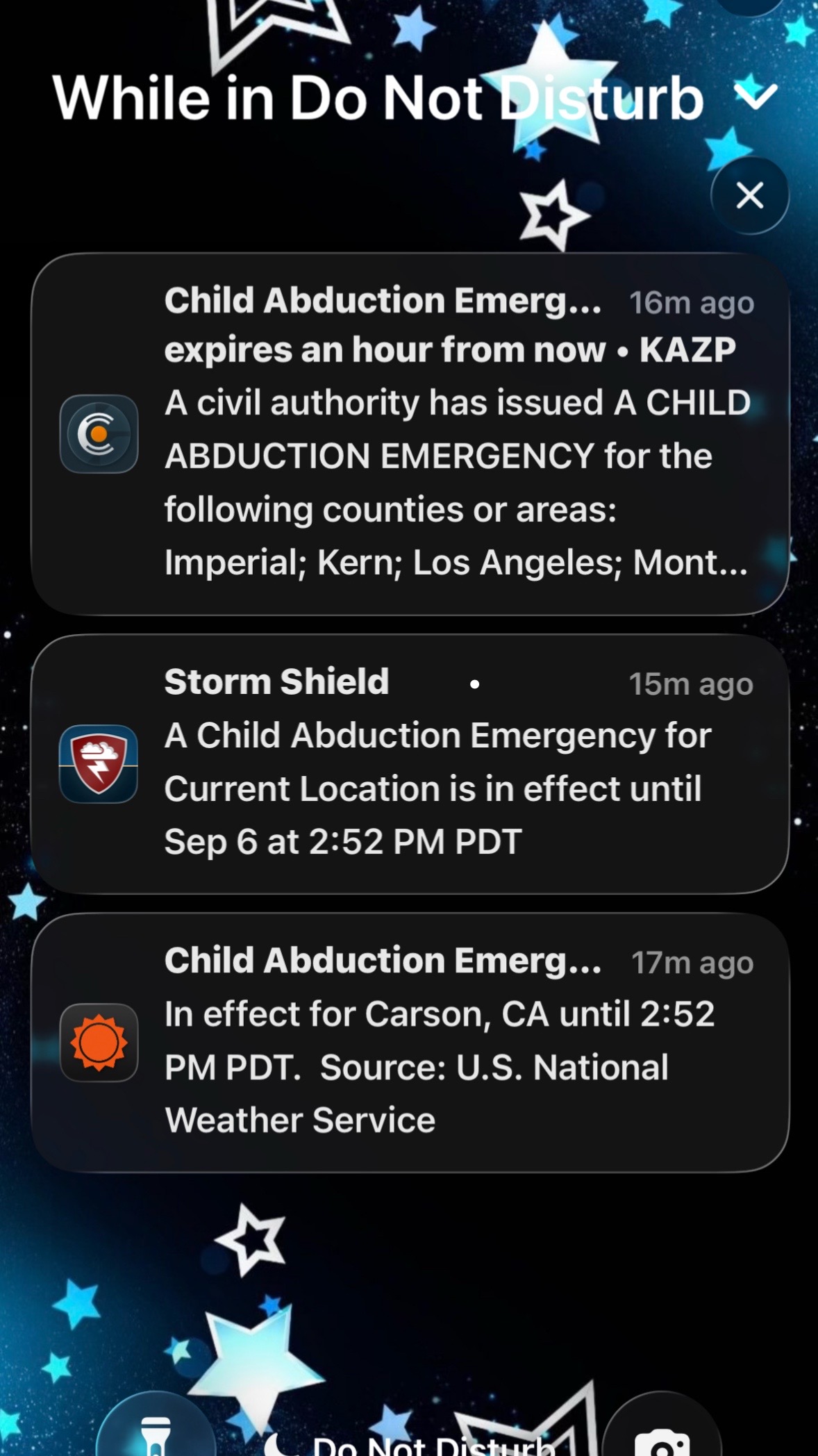Tap the 17m ago timestamp

pos(692,963)
